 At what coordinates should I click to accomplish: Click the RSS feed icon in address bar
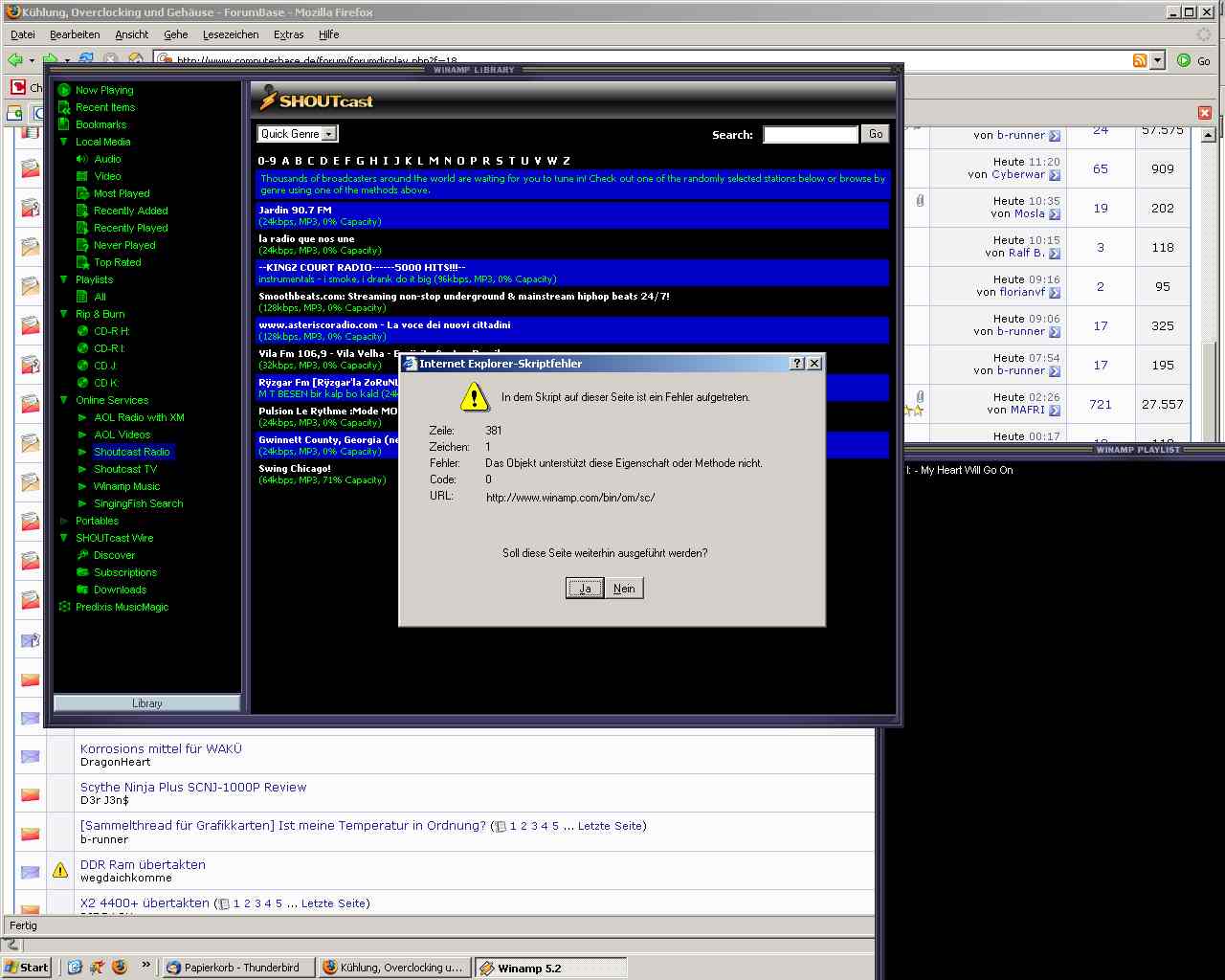tap(1140, 60)
